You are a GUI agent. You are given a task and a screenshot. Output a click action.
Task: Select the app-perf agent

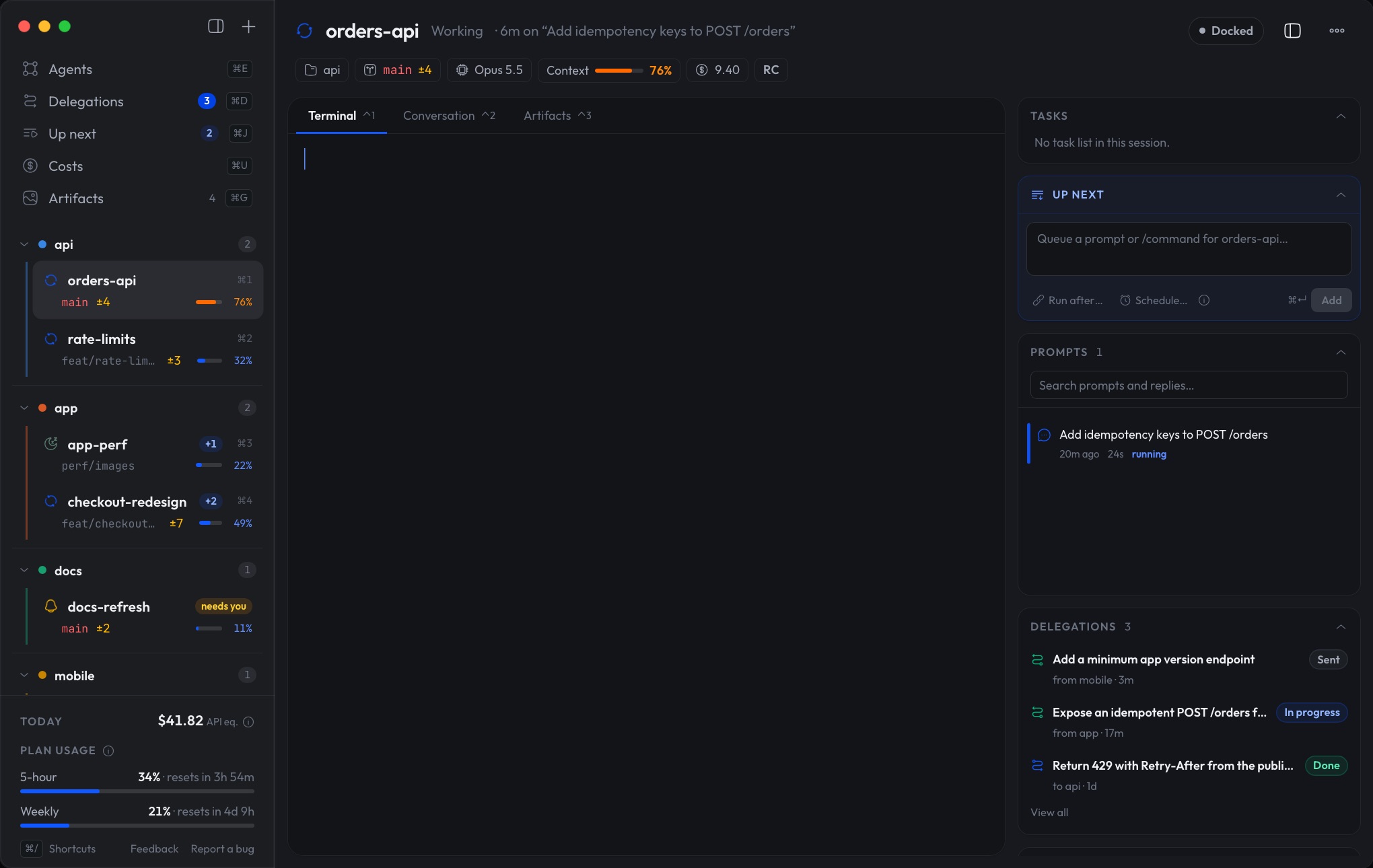click(x=148, y=454)
